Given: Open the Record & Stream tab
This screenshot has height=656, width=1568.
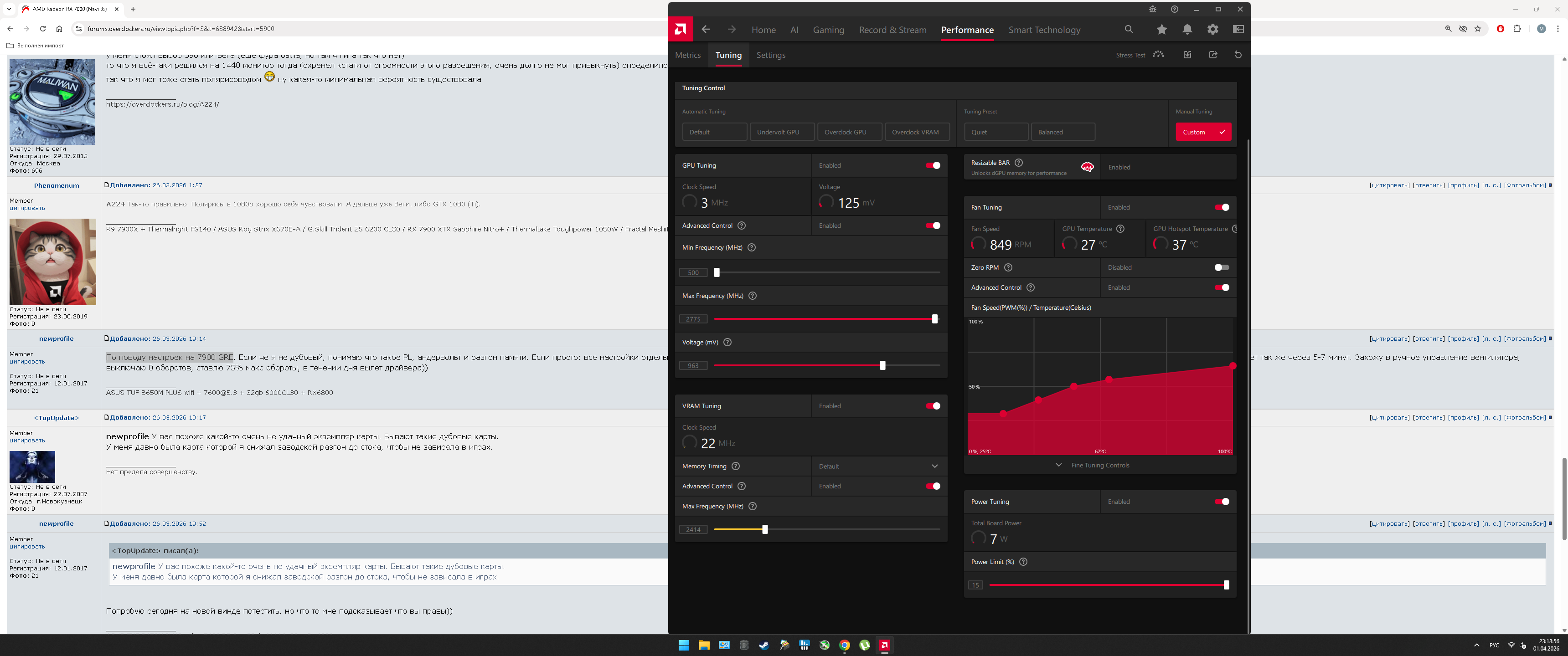Looking at the screenshot, I should point(893,30).
